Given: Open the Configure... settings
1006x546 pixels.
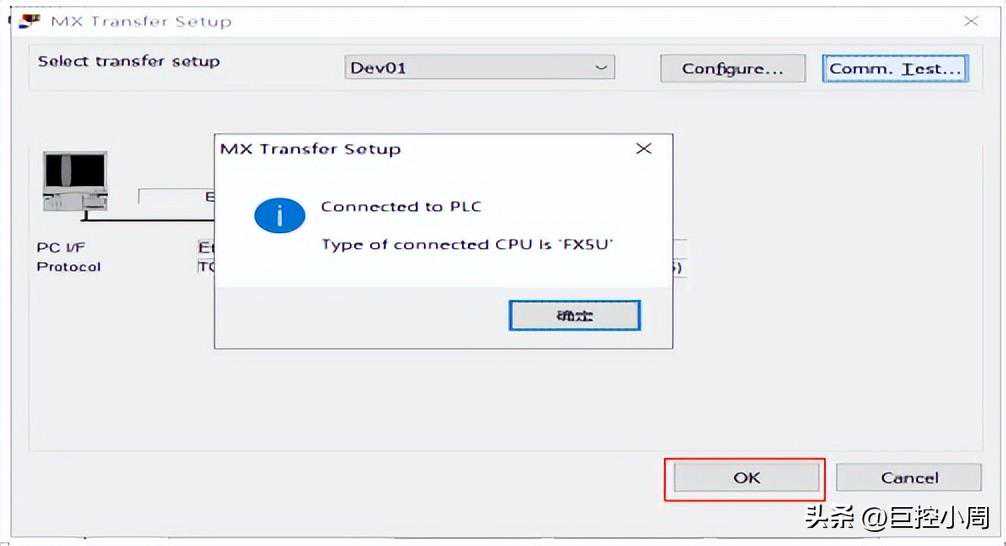Looking at the screenshot, I should [x=732, y=69].
